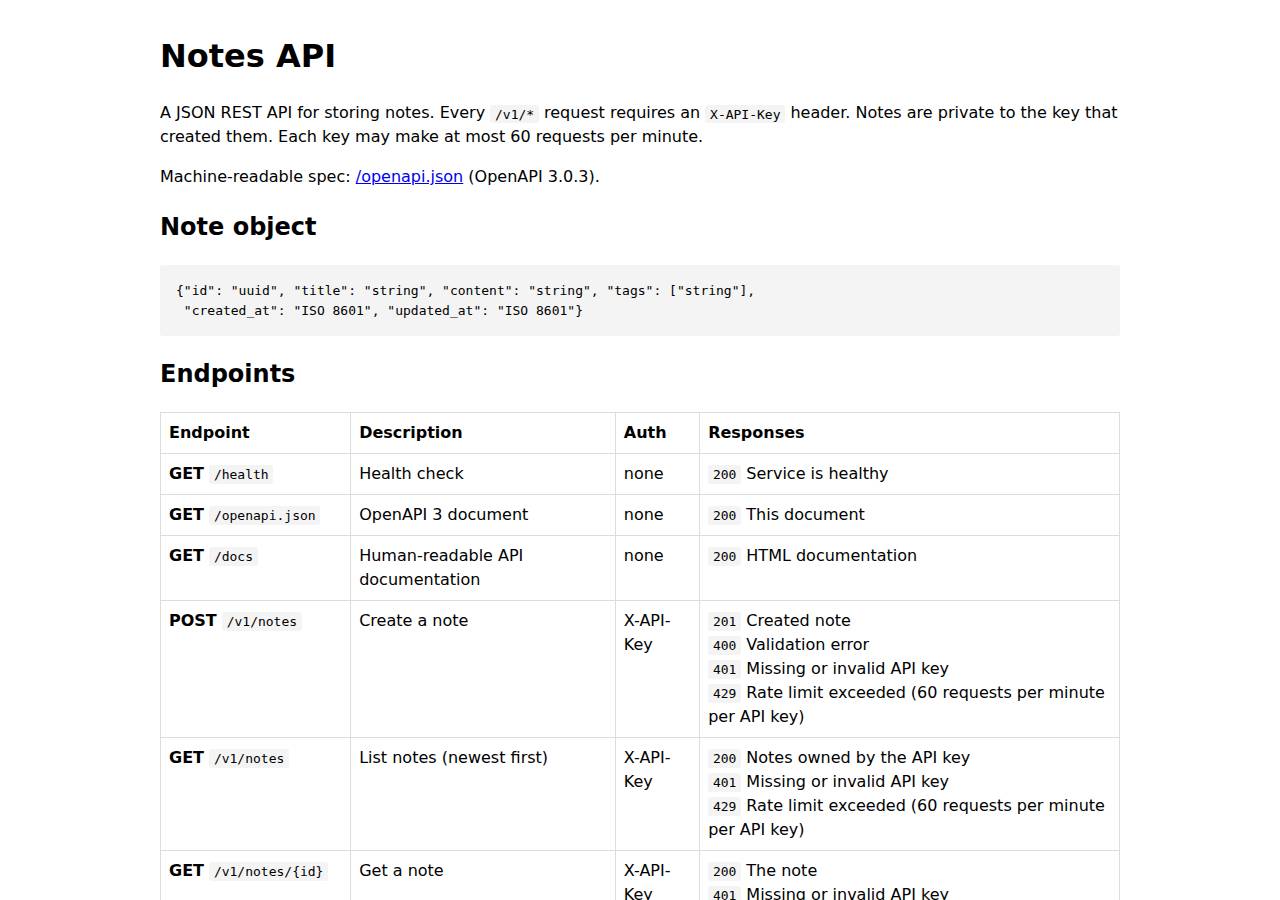
Task: Click the 400 Validation error response
Action: (x=788, y=644)
